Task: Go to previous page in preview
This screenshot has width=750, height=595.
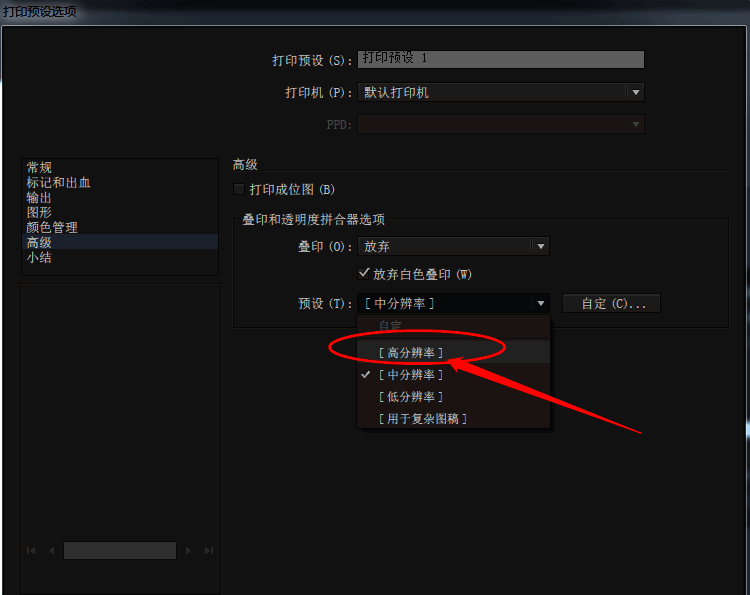Action: coord(51,551)
